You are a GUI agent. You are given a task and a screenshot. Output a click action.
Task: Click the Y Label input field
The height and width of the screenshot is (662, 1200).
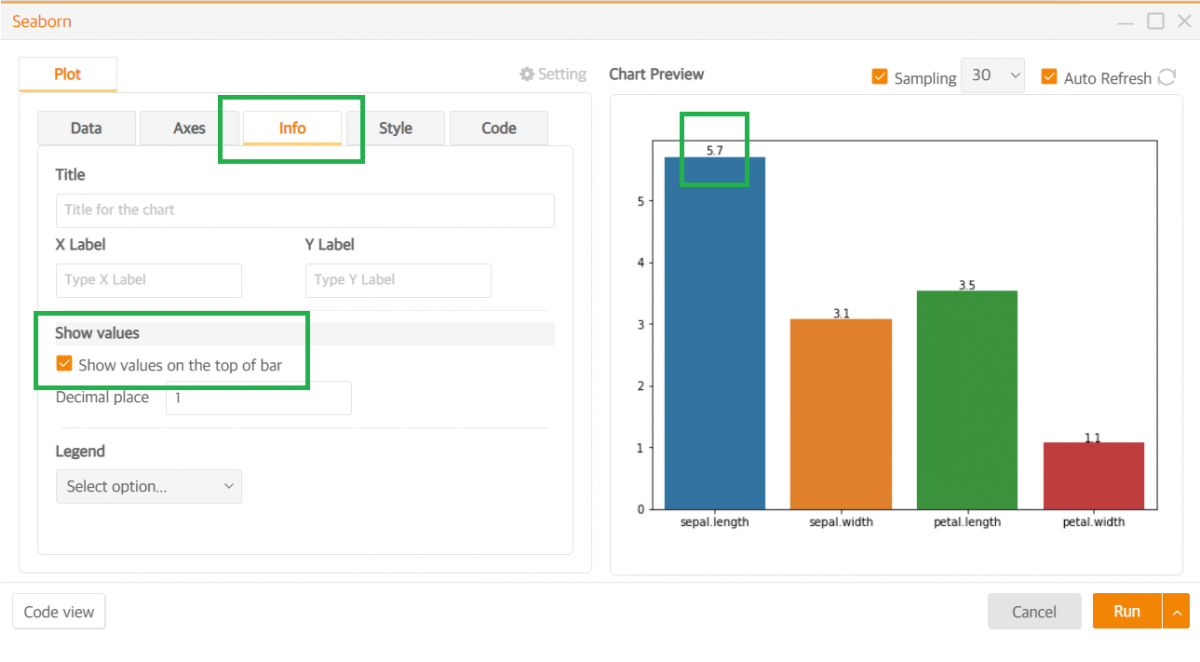(398, 280)
